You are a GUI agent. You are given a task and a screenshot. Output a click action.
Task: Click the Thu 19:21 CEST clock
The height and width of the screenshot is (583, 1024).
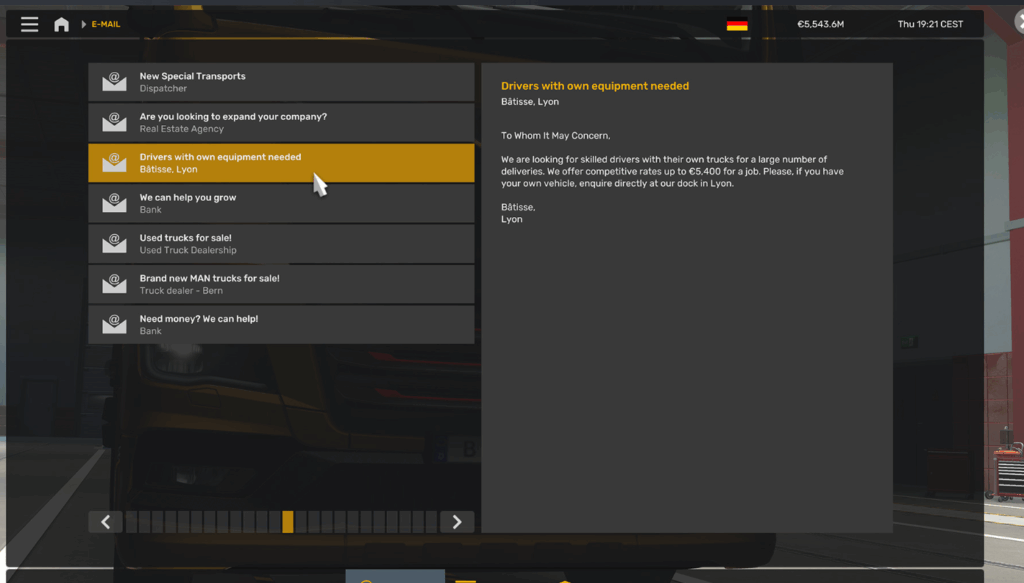930,24
